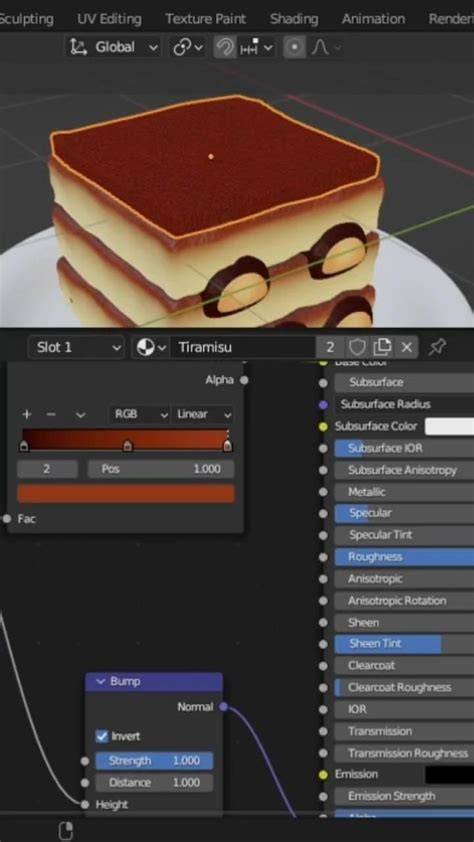474x842 pixels.
Task: Adjust the Subsurface value field
Action: pos(404,382)
